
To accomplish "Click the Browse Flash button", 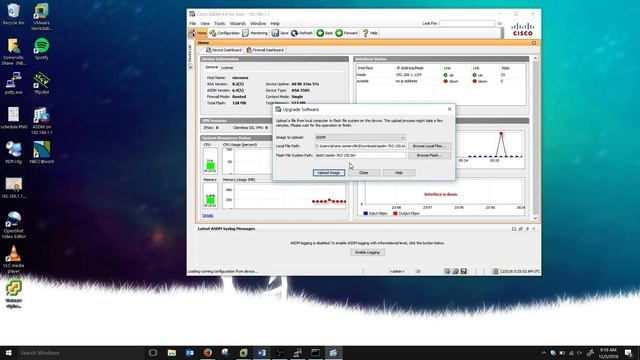I will [x=429, y=156].
